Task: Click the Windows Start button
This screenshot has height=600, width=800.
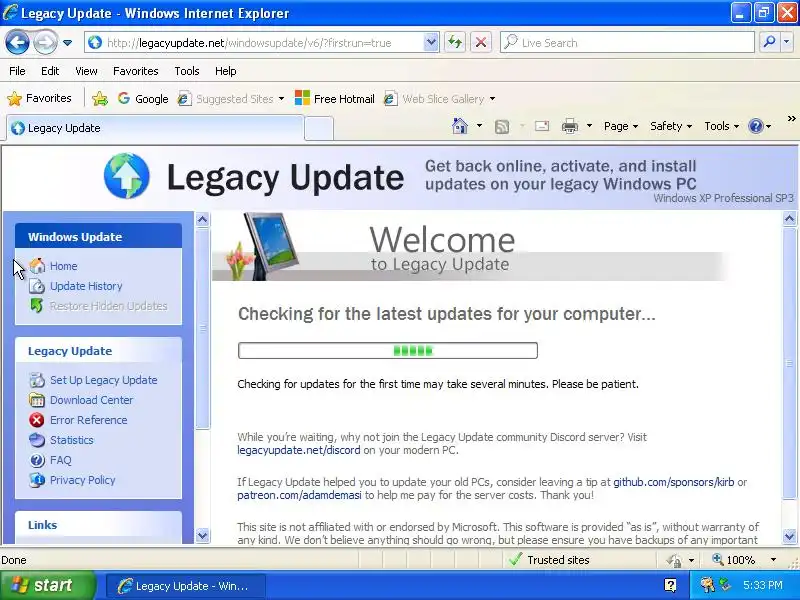Action: (x=48, y=585)
